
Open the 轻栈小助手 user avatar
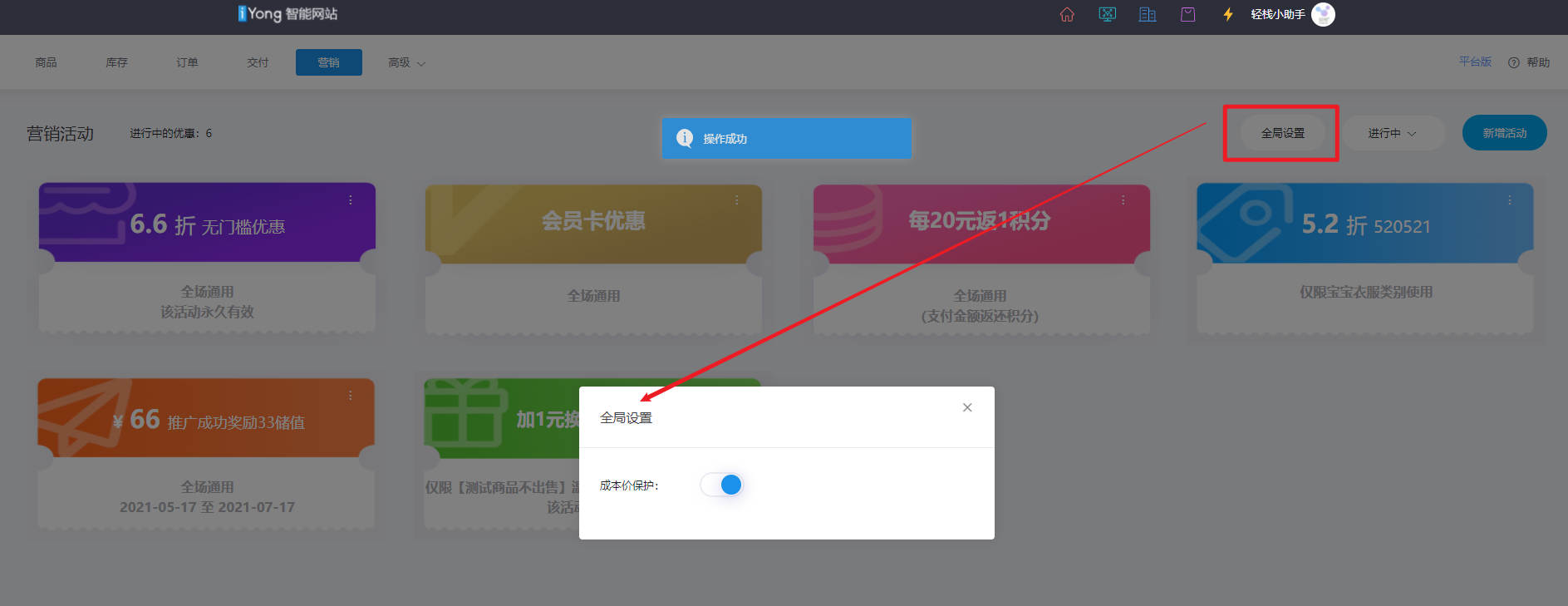coord(1323,14)
